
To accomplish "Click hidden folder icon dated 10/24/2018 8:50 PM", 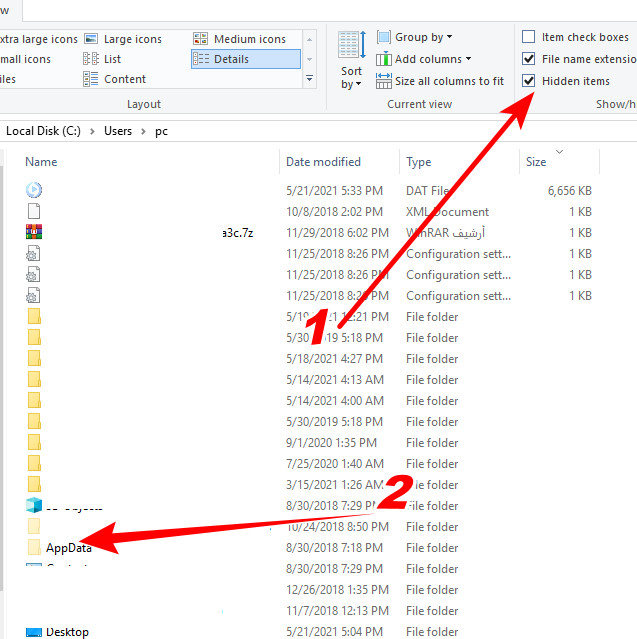I will coord(34,526).
